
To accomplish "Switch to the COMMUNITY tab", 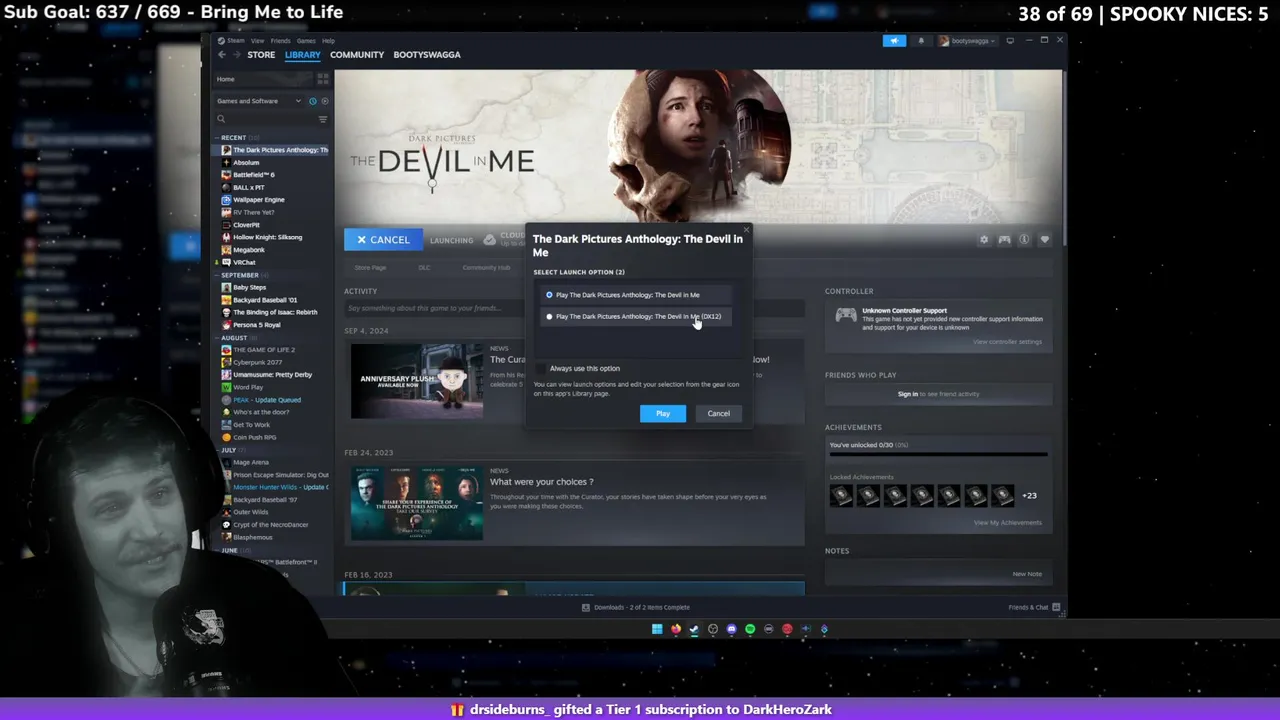I will tap(357, 55).
